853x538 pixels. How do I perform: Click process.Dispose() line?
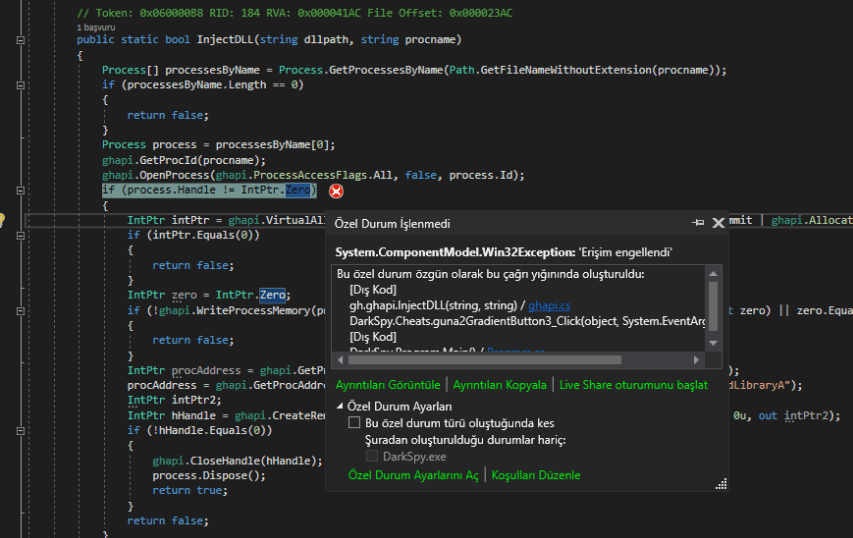point(209,475)
